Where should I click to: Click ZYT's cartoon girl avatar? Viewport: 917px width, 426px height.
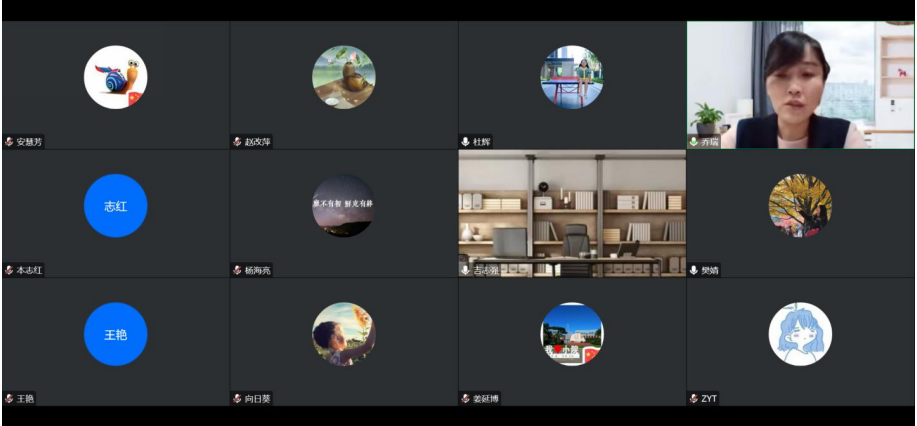click(800, 334)
